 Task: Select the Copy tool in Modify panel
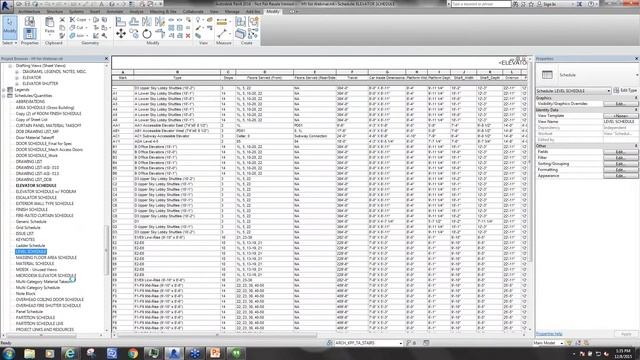134,34
